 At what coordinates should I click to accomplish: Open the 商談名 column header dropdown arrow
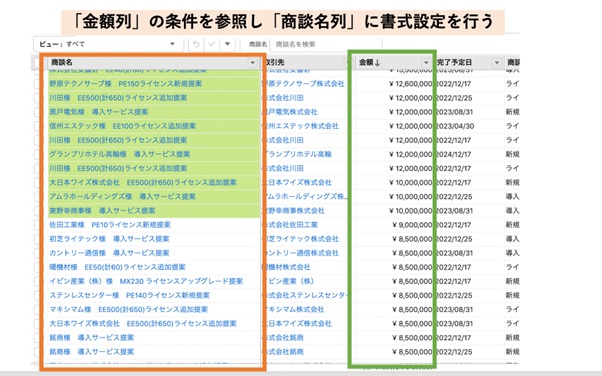click(x=252, y=62)
